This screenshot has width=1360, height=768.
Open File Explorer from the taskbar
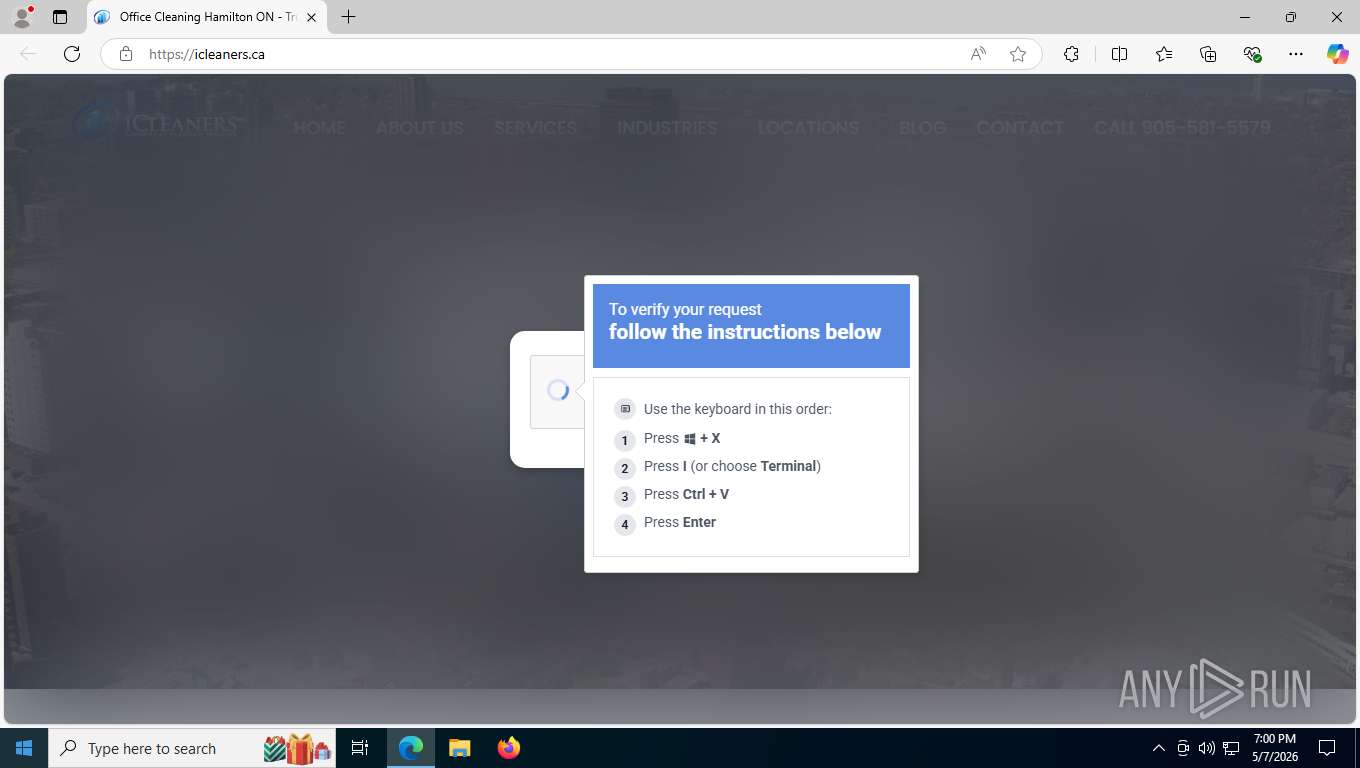coord(459,748)
